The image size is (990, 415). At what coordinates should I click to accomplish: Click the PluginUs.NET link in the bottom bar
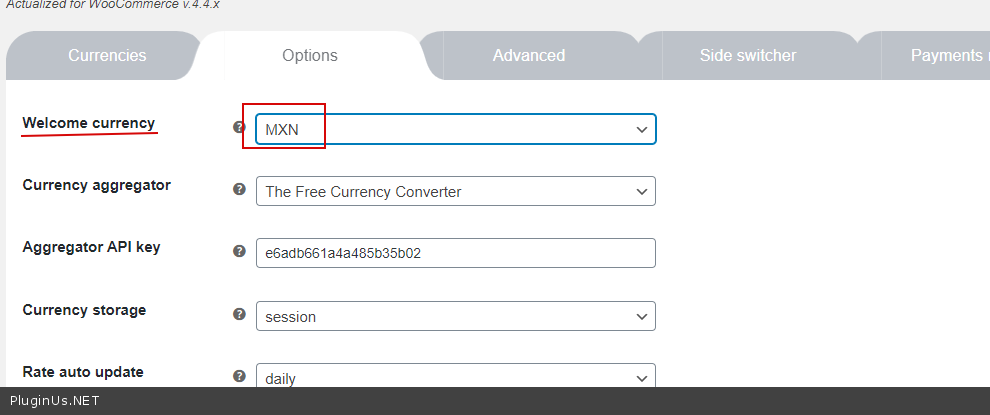pyautogui.click(x=54, y=401)
